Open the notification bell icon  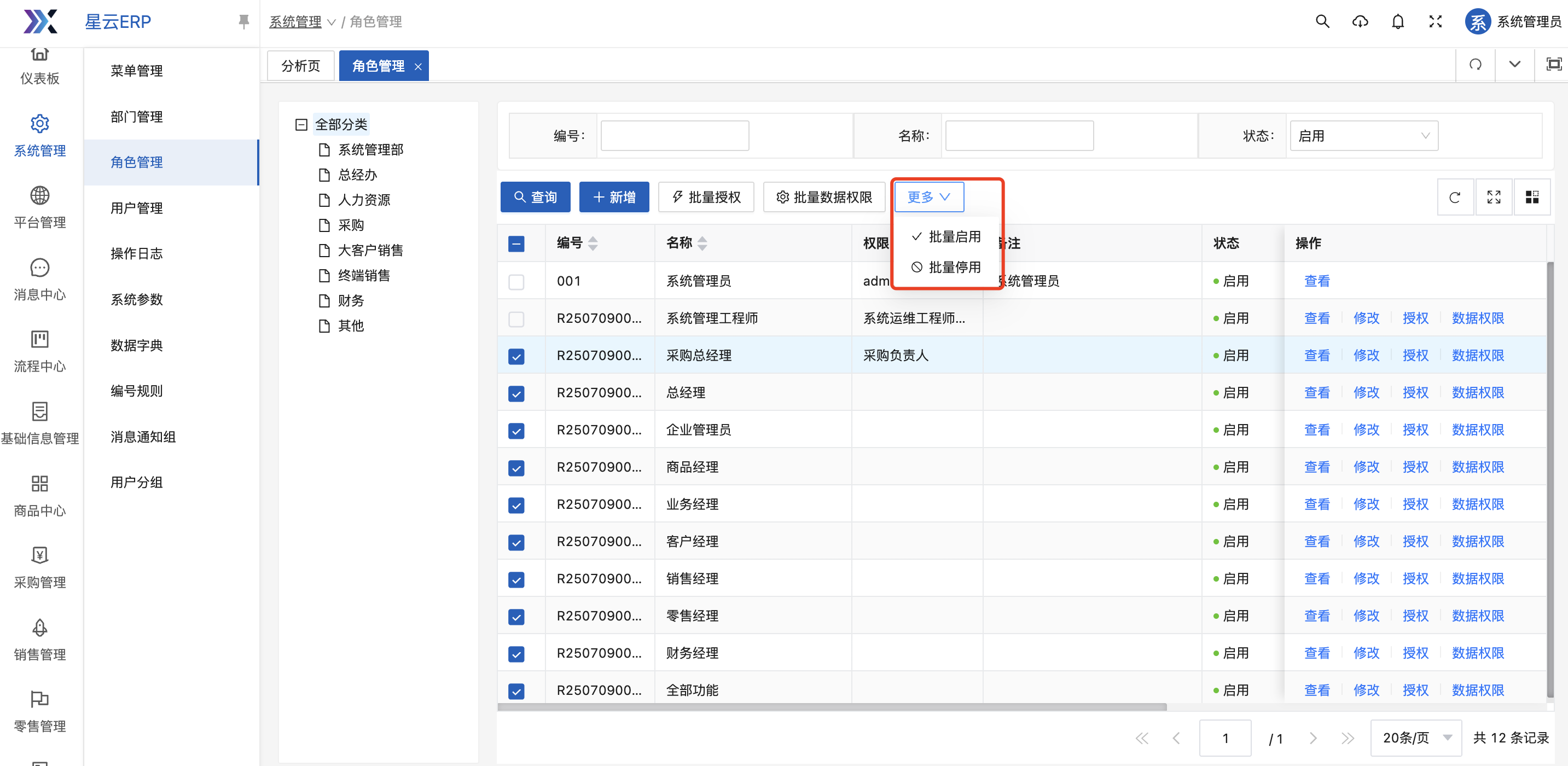pos(1397,22)
